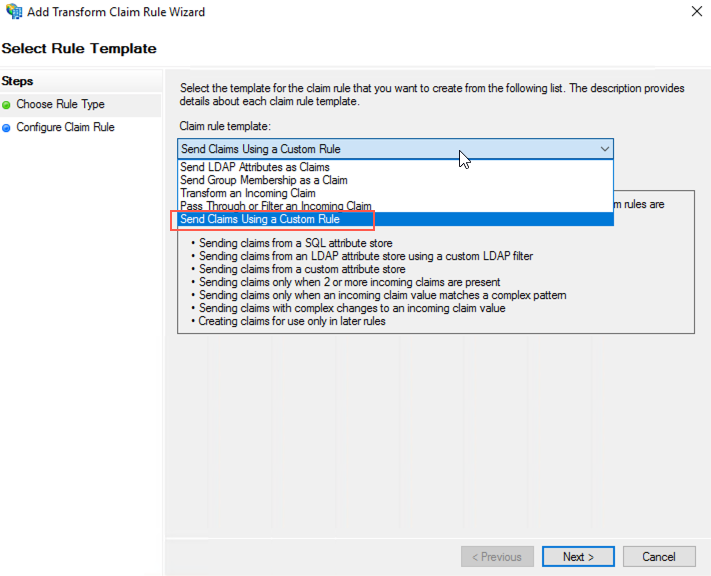Image resolution: width=711 pixels, height=576 pixels.
Task: Click the blue bullet beside Configure Claim Rule
Action: [x=6, y=127]
